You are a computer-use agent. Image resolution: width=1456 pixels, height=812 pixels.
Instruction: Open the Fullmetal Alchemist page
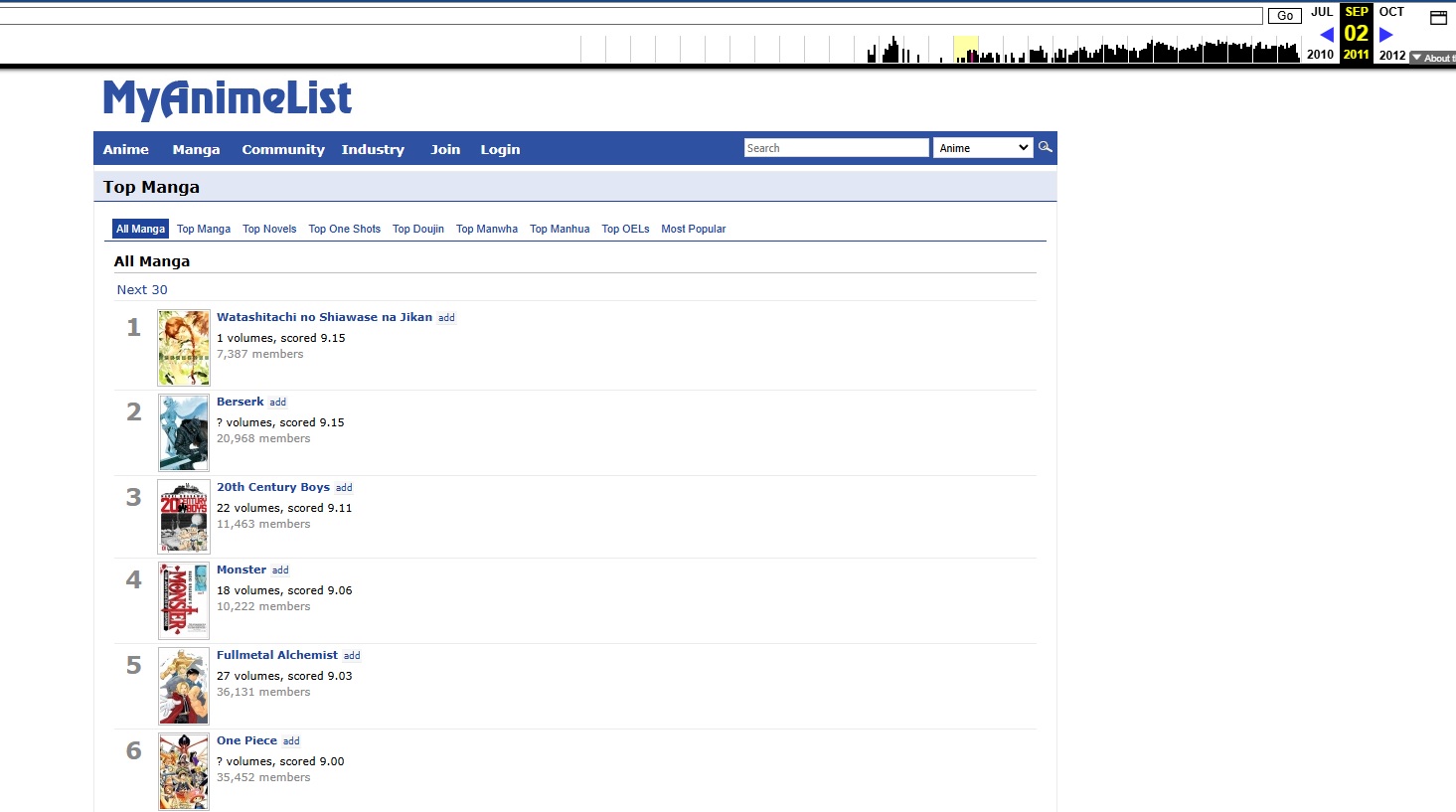pos(277,655)
